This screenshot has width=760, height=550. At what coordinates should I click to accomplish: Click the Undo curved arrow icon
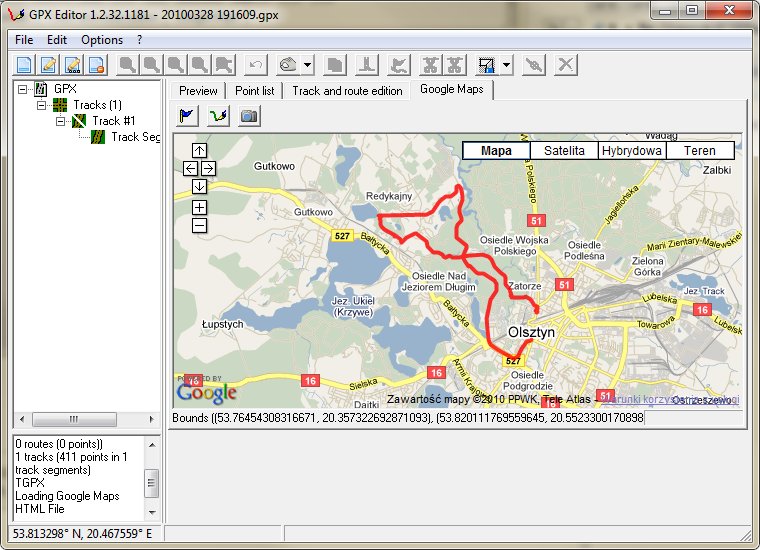click(x=256, y=64)
